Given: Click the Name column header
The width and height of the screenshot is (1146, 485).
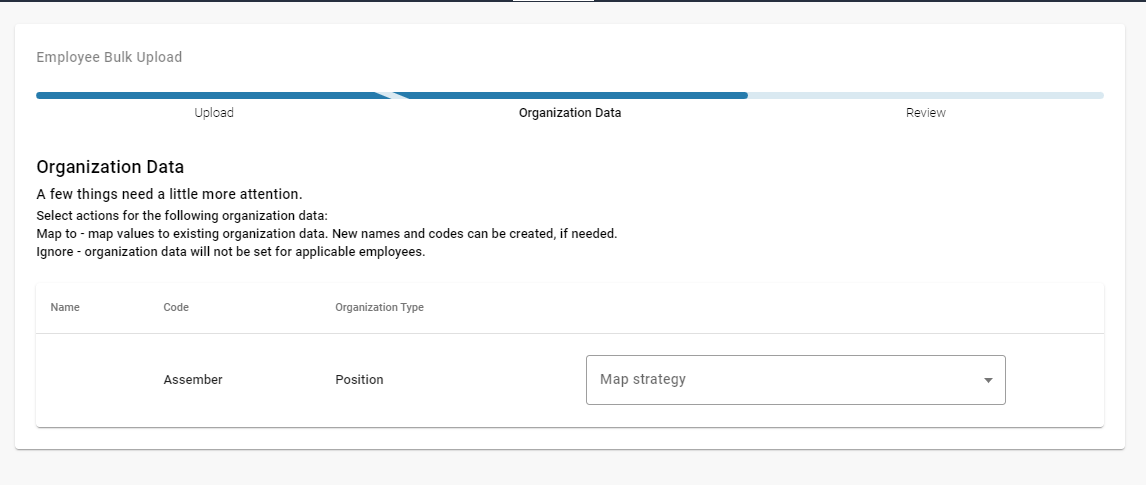Looking at the screenshot, I should pyautogui.click(x=65, y=307).
